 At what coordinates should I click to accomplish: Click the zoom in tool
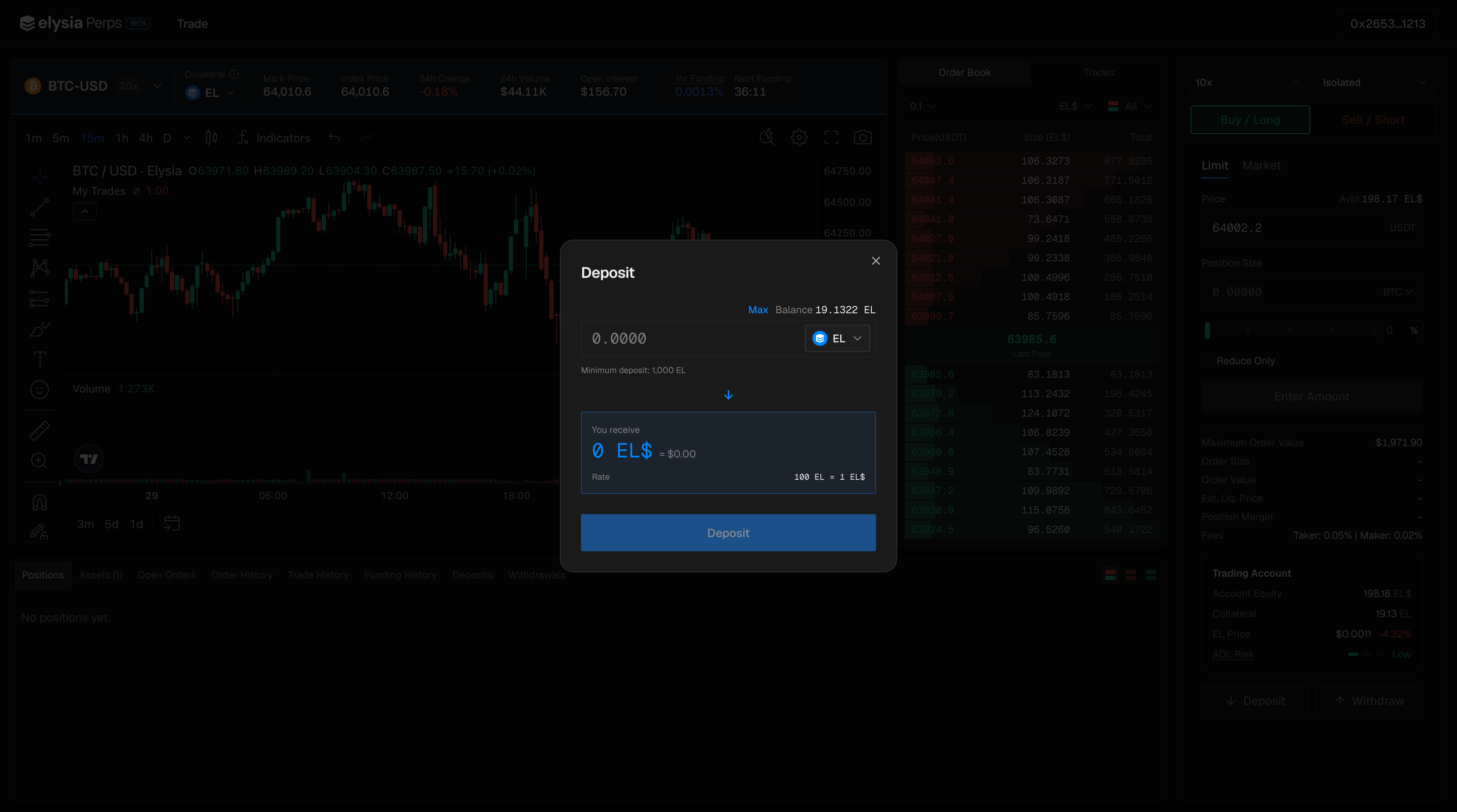pyautogui.click(x=39, y=460)
